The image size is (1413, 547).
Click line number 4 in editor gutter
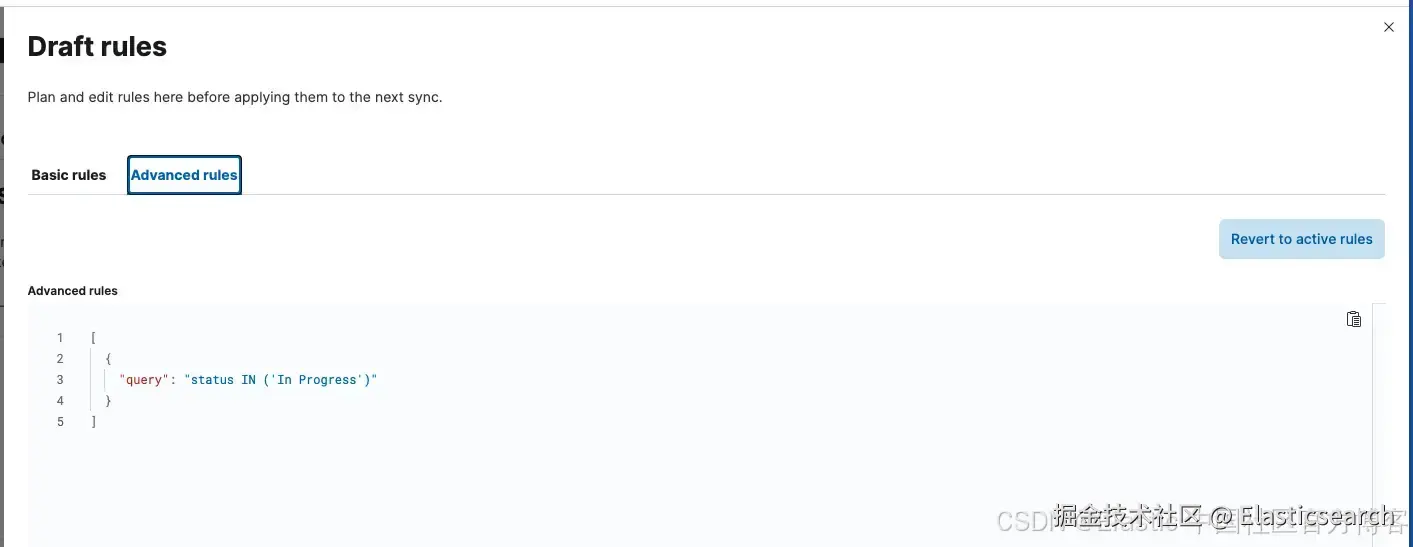(60, 401)
